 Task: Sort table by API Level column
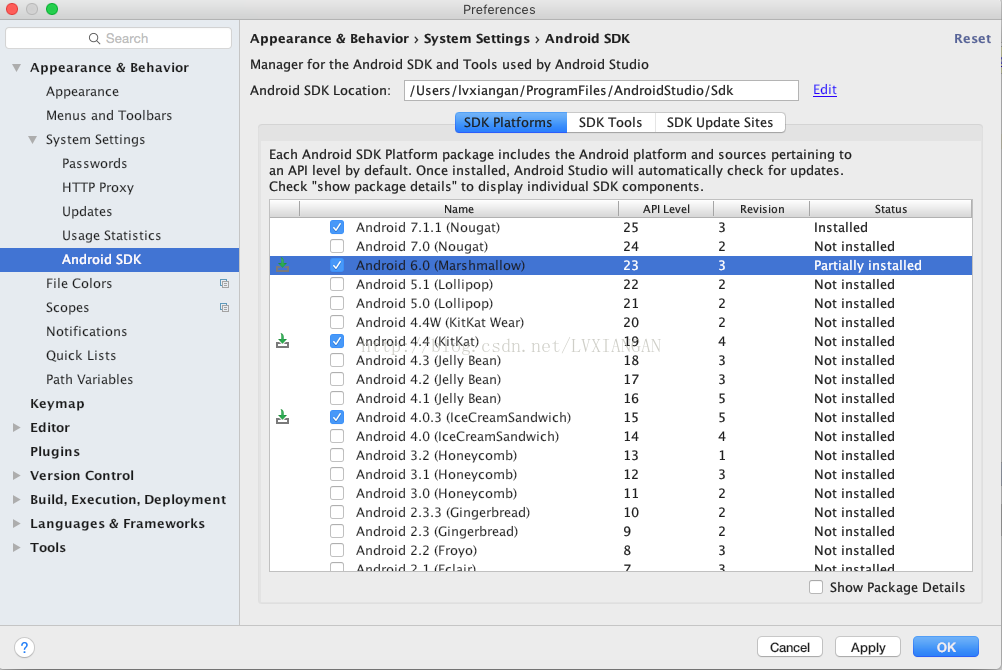[x=666, y=209]
